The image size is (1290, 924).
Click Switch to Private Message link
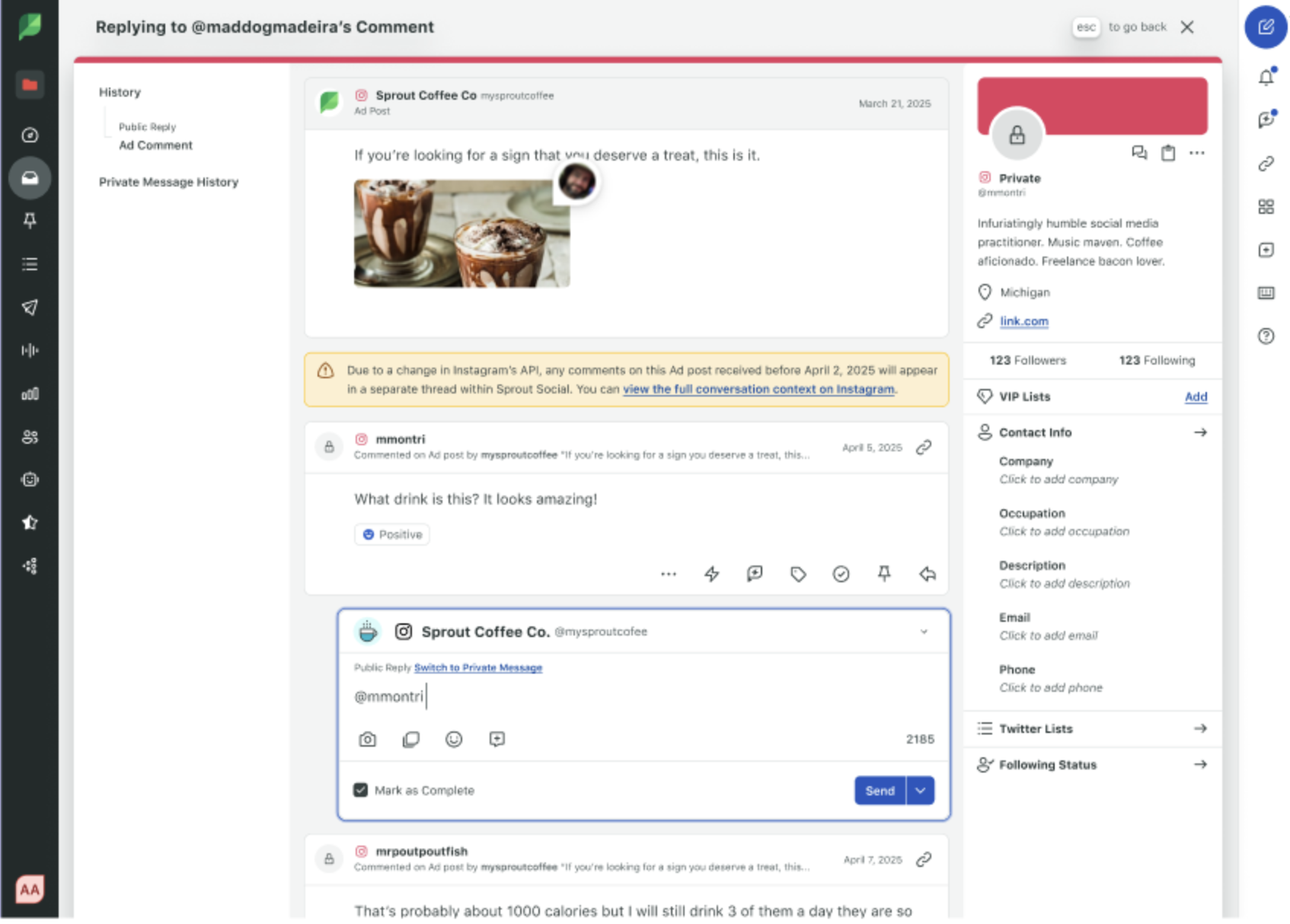pos(478,668)
